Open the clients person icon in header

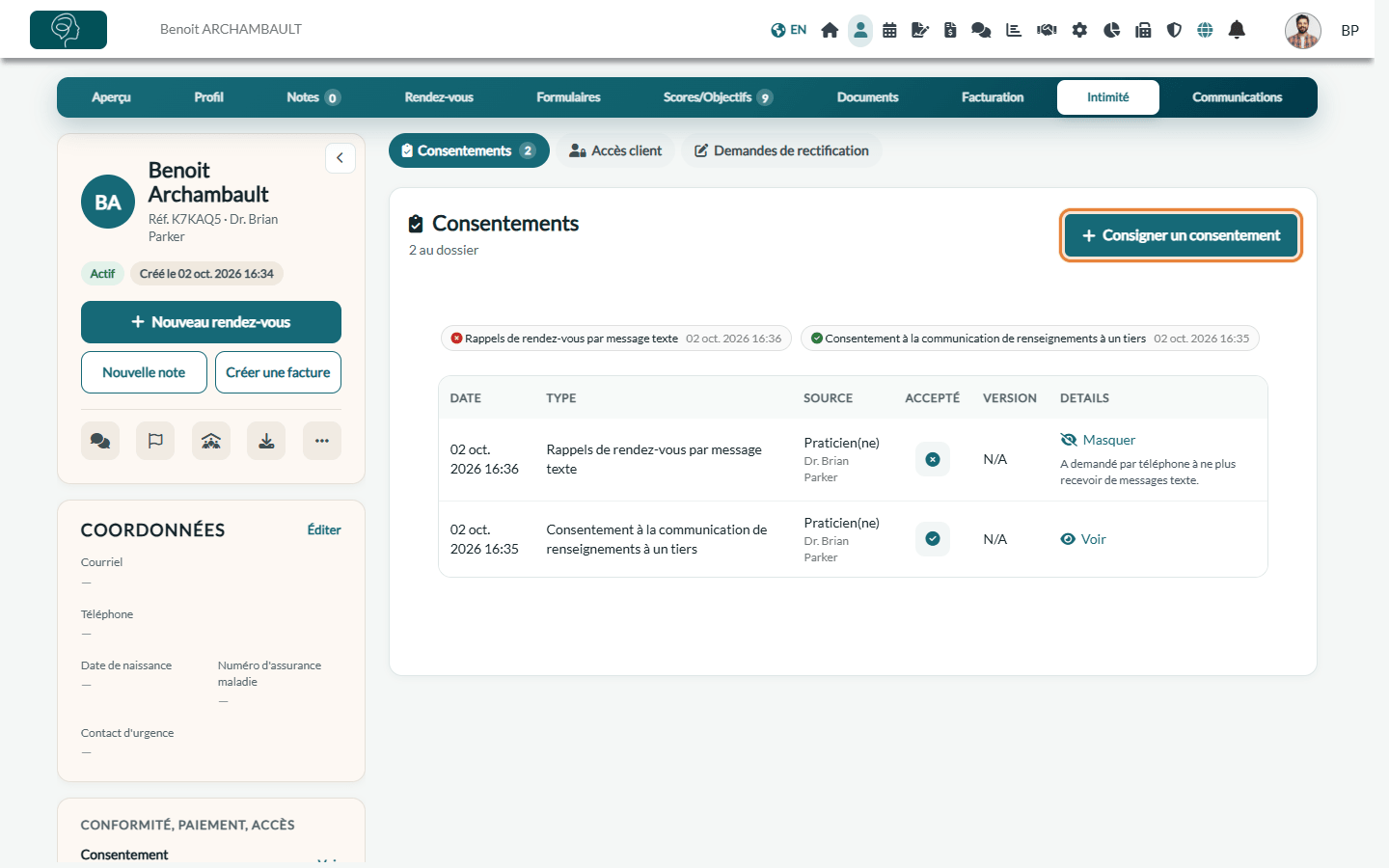pyautogui.click(x=860, y=30)
